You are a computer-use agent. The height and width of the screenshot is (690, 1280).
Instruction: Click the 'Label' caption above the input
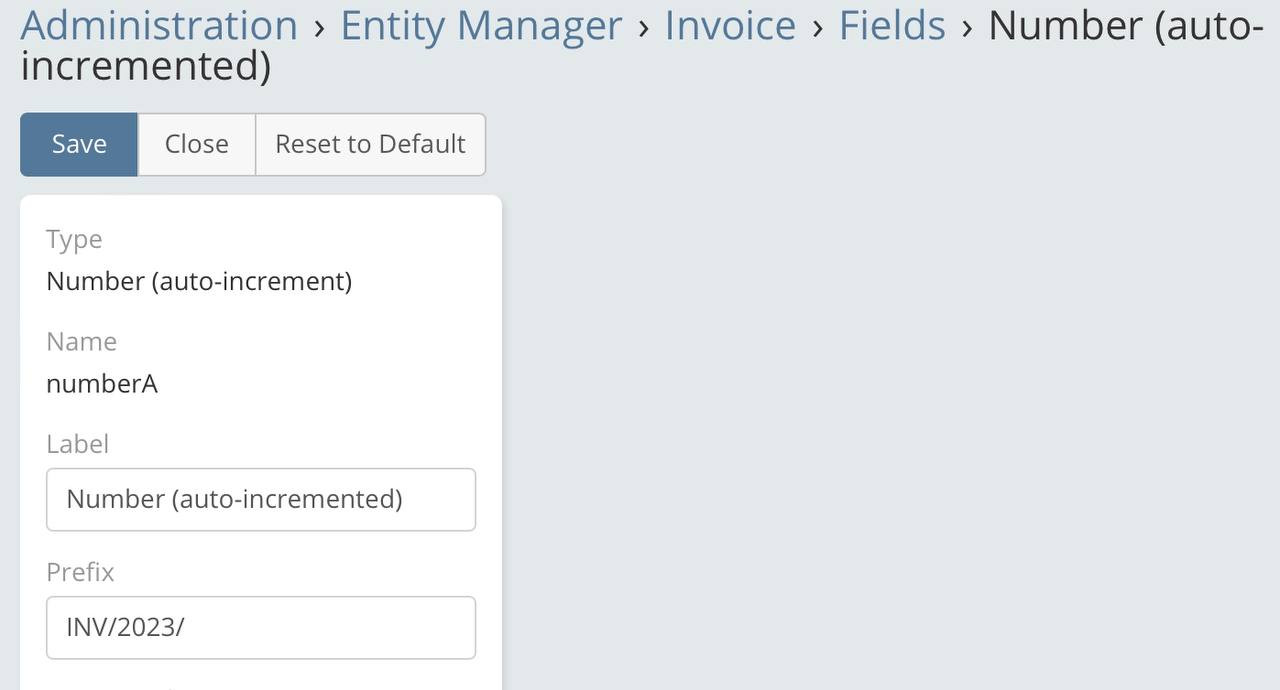77,443
